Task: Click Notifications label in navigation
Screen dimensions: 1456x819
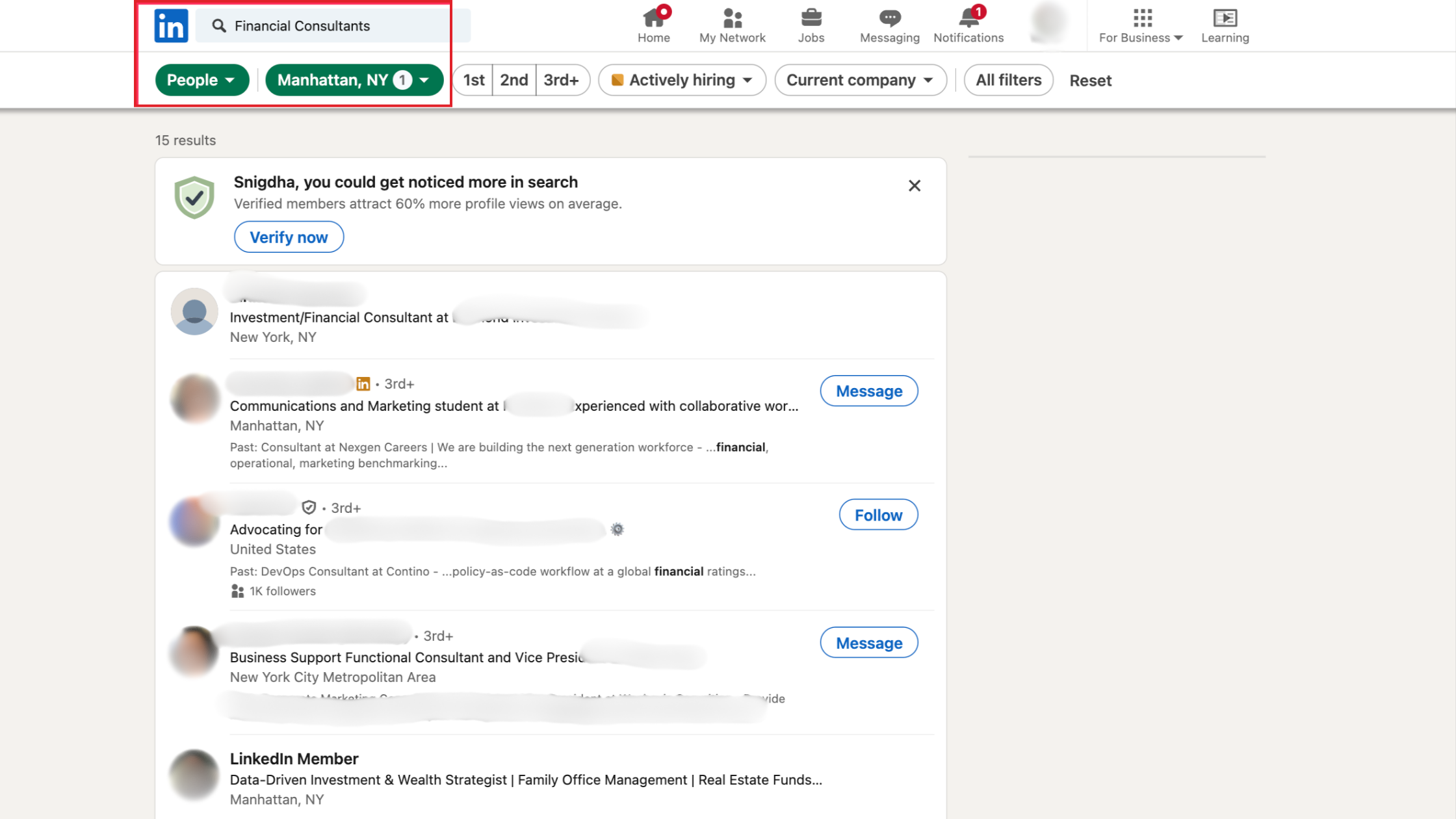Action: [x=968, y=38]
